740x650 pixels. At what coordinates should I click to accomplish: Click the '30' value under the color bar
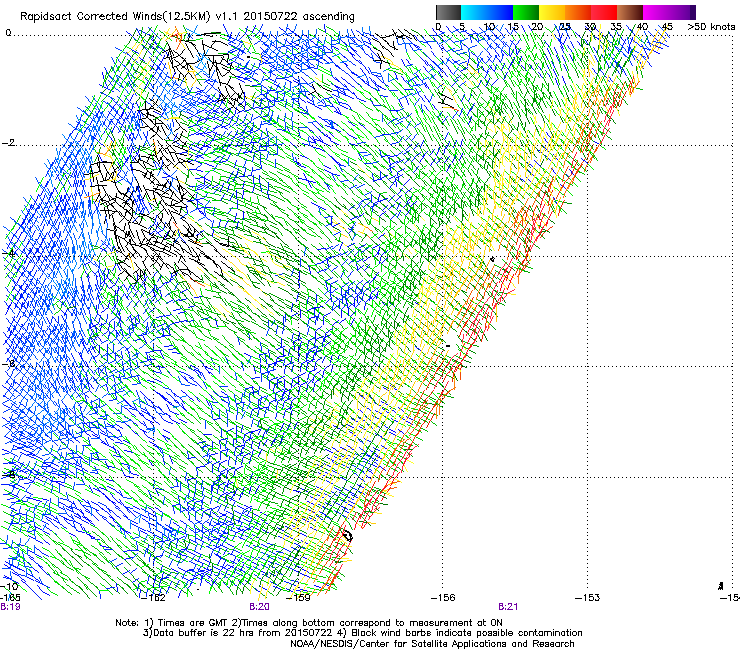click(x=590, y=26)
